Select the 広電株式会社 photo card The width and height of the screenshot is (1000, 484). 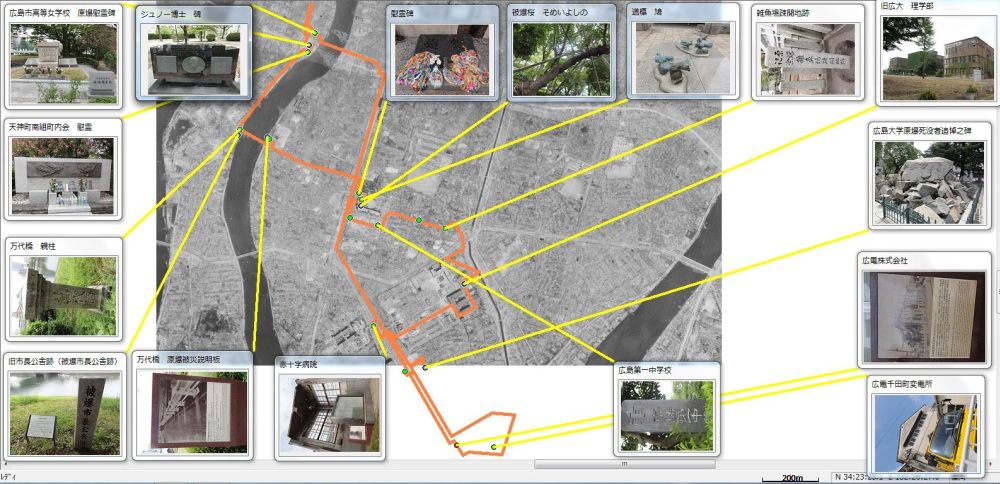[924, 316]
